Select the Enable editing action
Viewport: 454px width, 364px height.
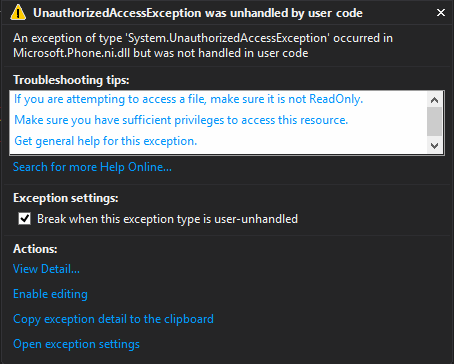[50, 294]
